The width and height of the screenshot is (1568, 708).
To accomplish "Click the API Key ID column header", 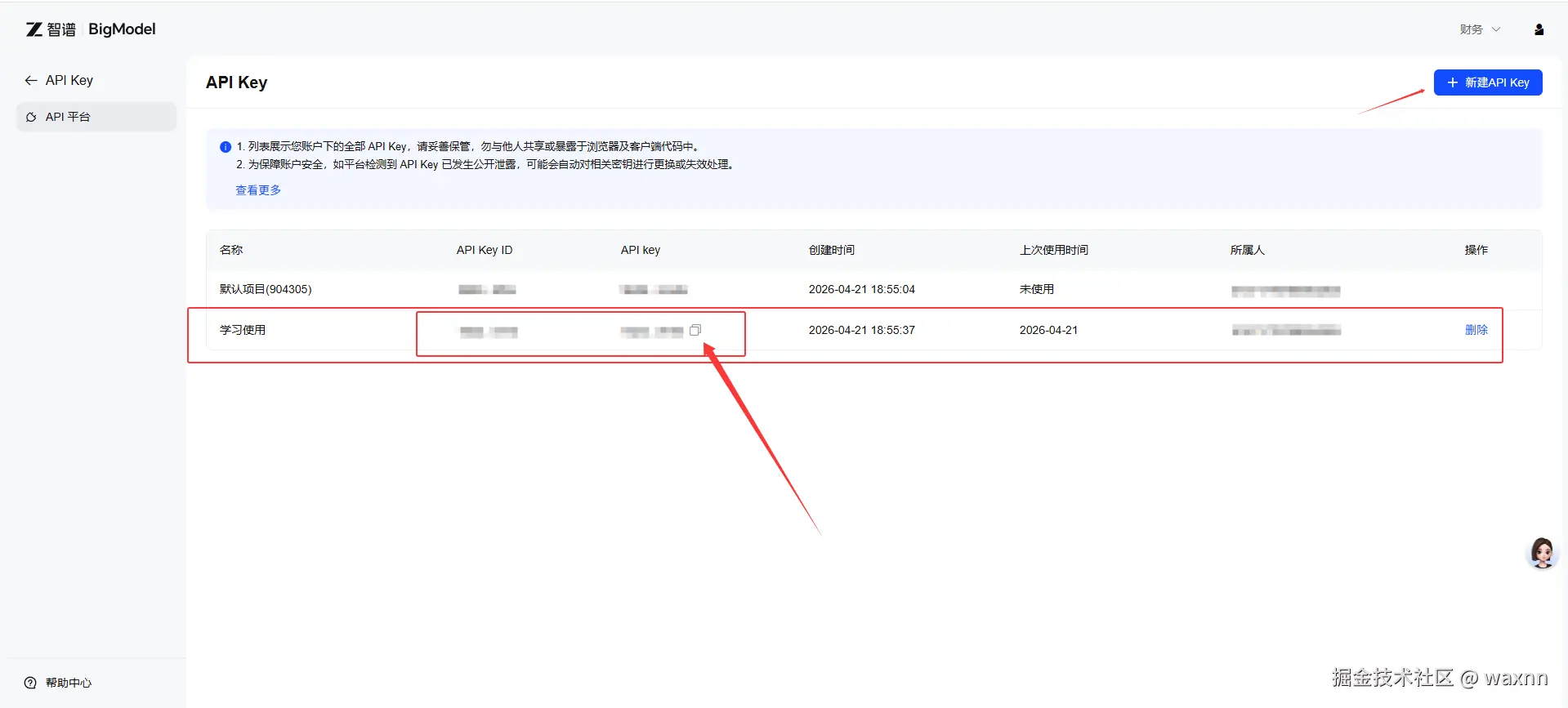I will click(x=485, y=250).
